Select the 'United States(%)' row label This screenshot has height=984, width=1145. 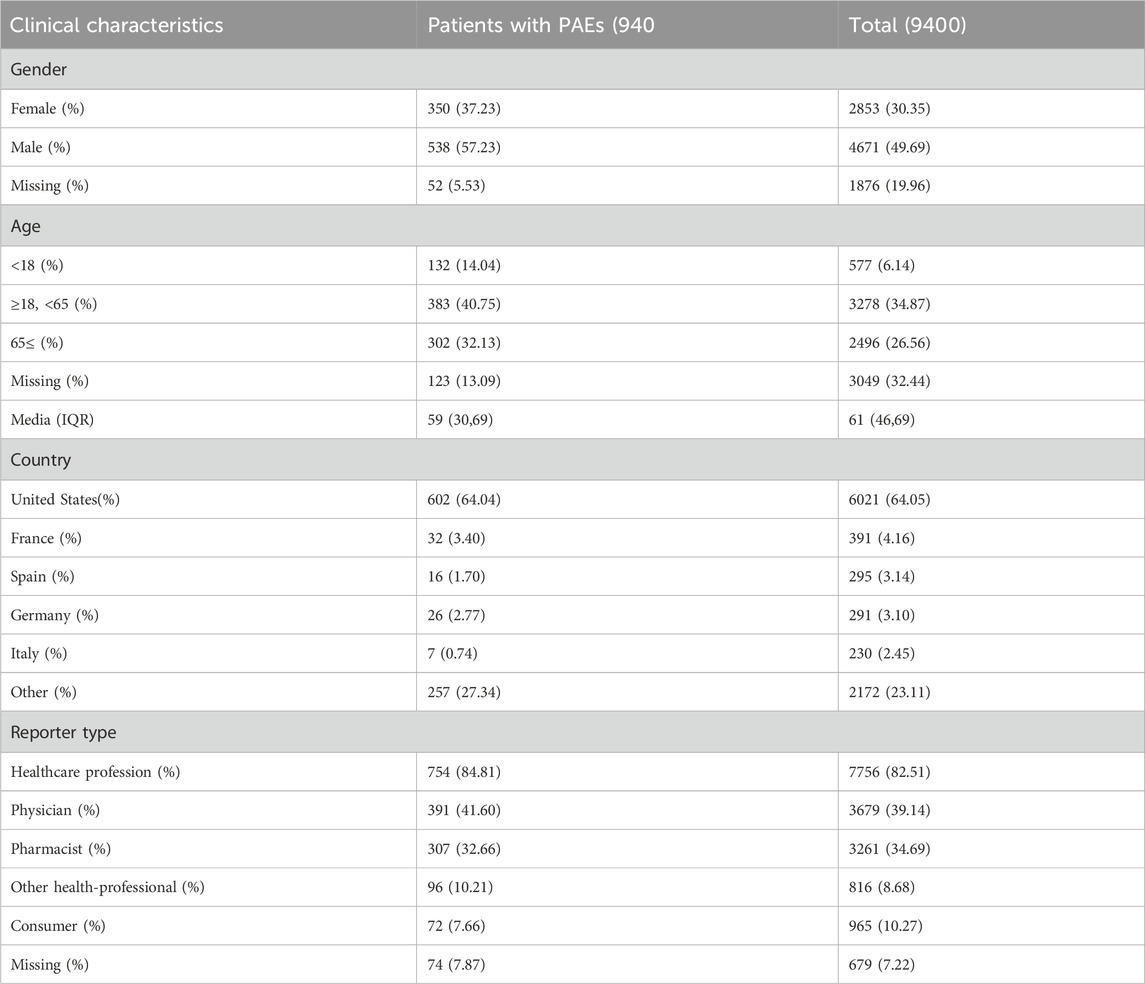(x=65, y=500)
